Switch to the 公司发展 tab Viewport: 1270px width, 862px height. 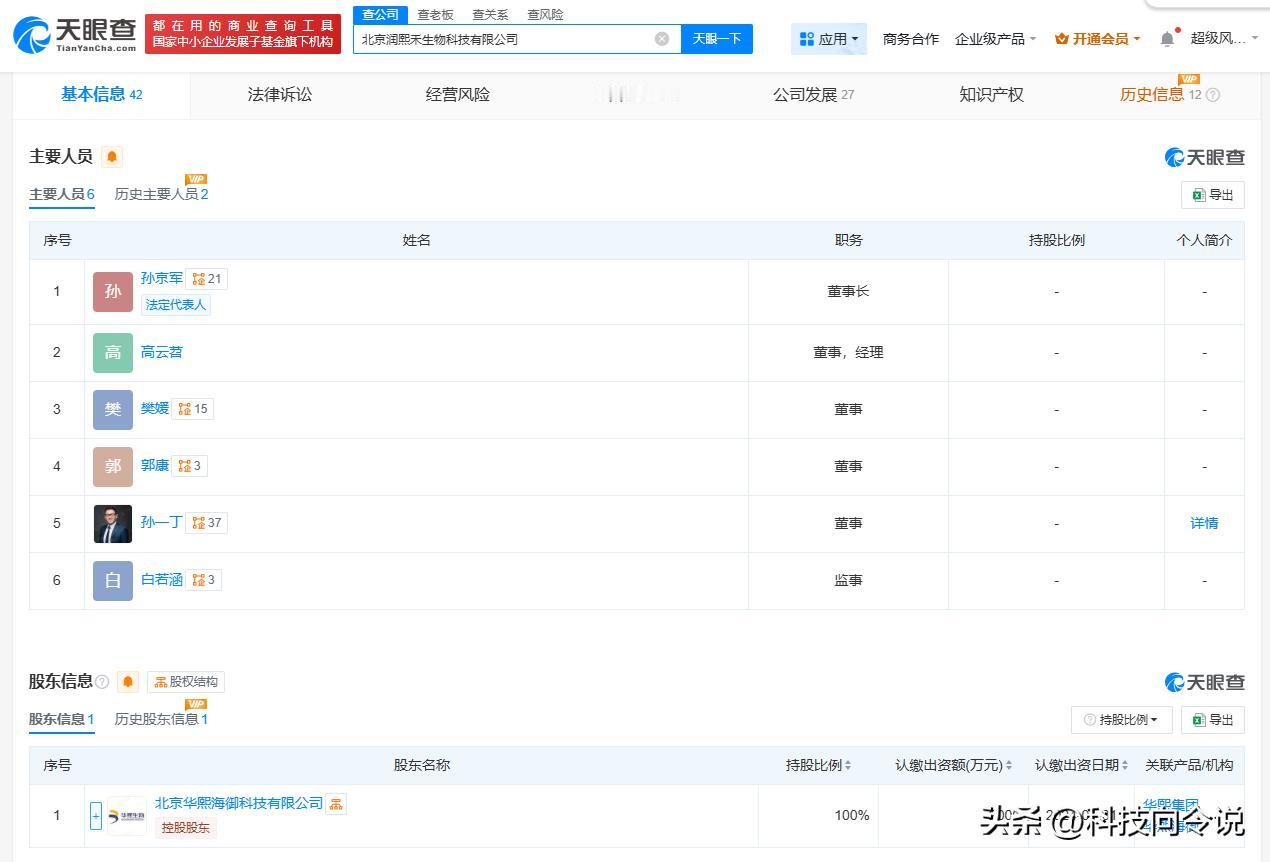[813, 95]
